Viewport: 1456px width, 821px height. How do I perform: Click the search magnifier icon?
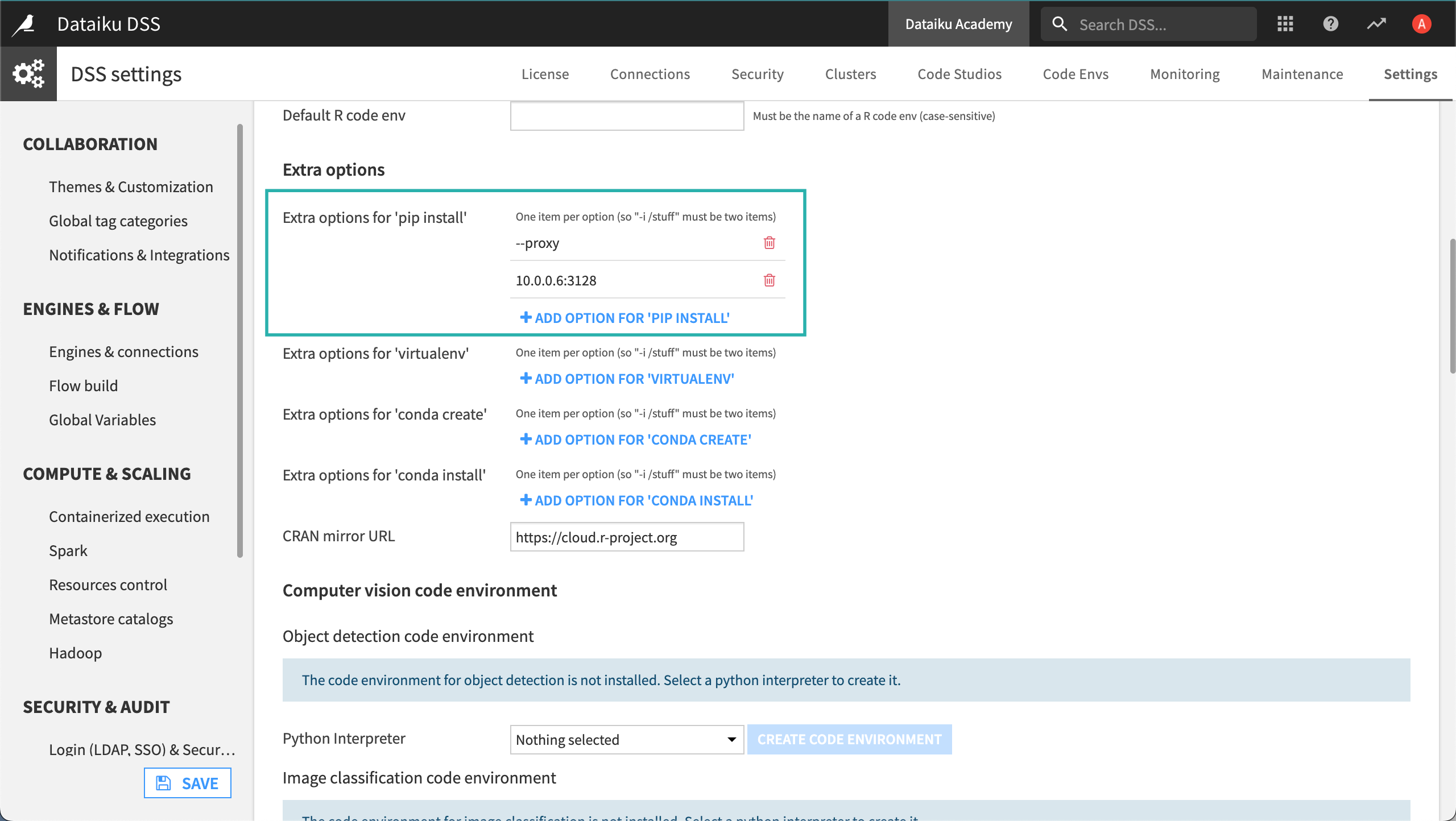(x=1060, y=23)
